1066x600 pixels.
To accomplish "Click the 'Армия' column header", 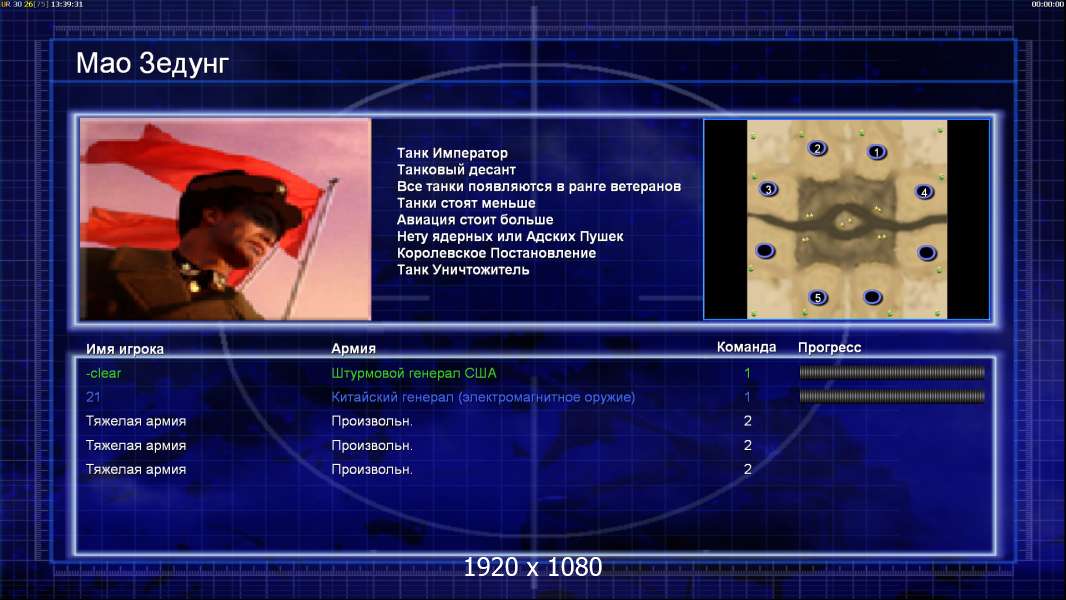I will coord(353,348).
